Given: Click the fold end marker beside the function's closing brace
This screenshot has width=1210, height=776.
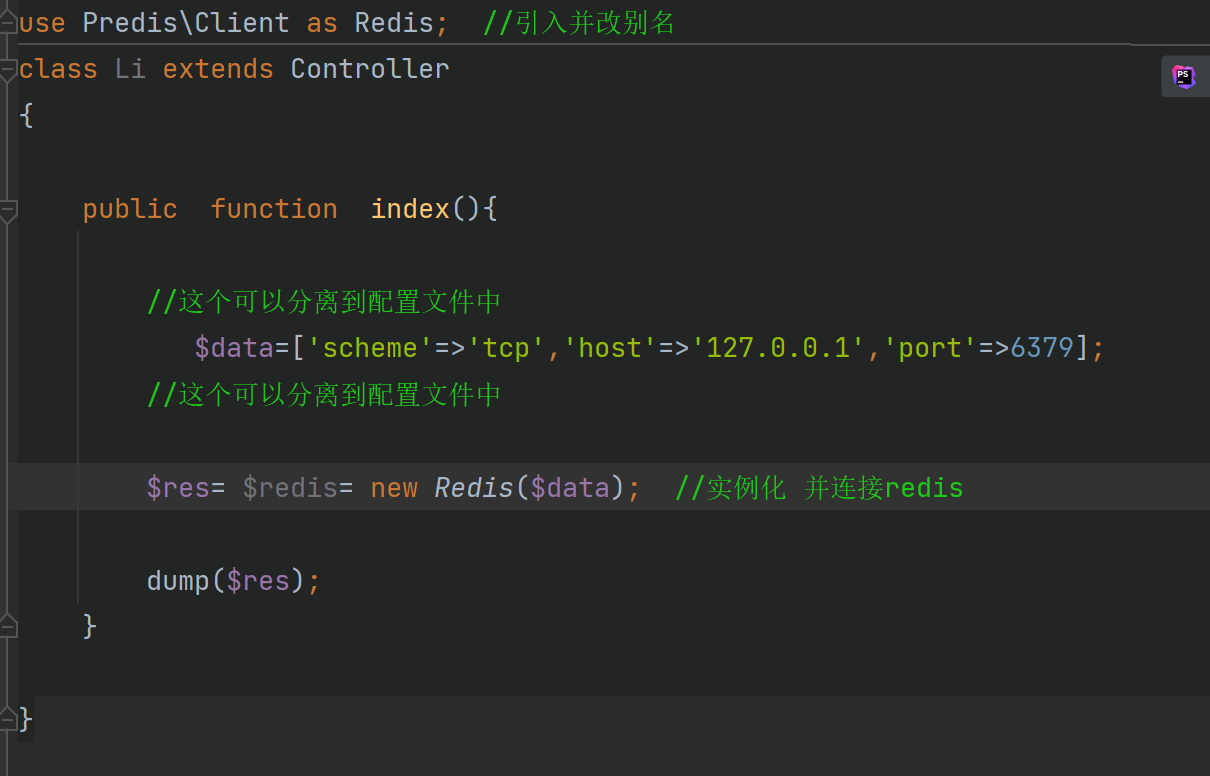Looking at the screenshot, I should [8, 627].
